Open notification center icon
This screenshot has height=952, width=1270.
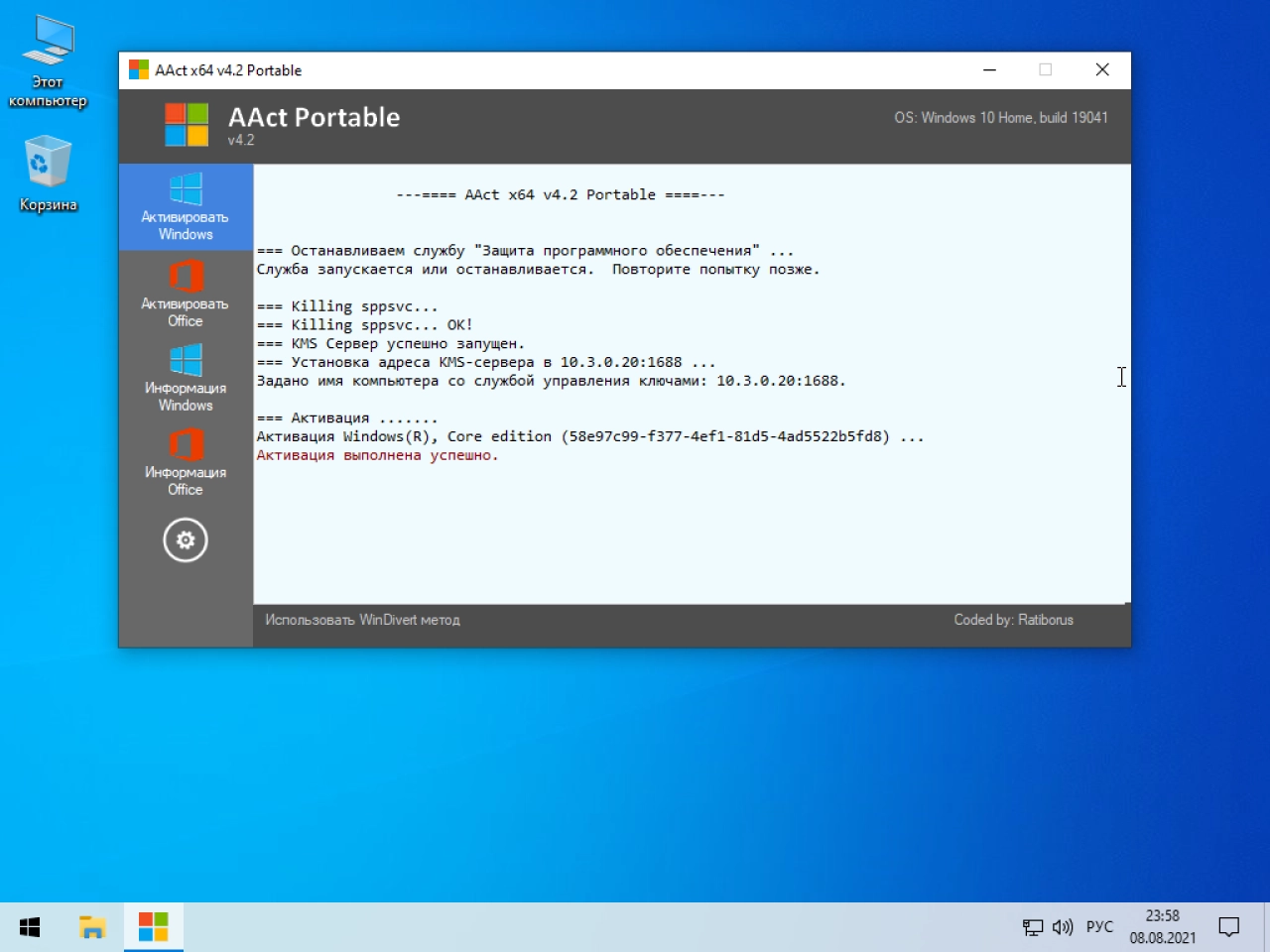(1229, 927)
